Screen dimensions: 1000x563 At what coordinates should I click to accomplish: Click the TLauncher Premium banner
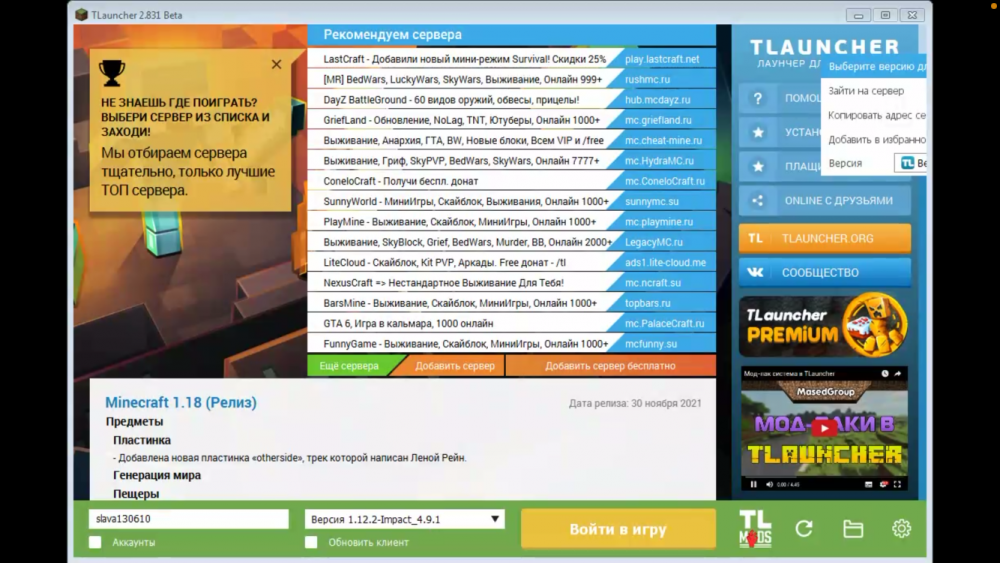point(824,325)
